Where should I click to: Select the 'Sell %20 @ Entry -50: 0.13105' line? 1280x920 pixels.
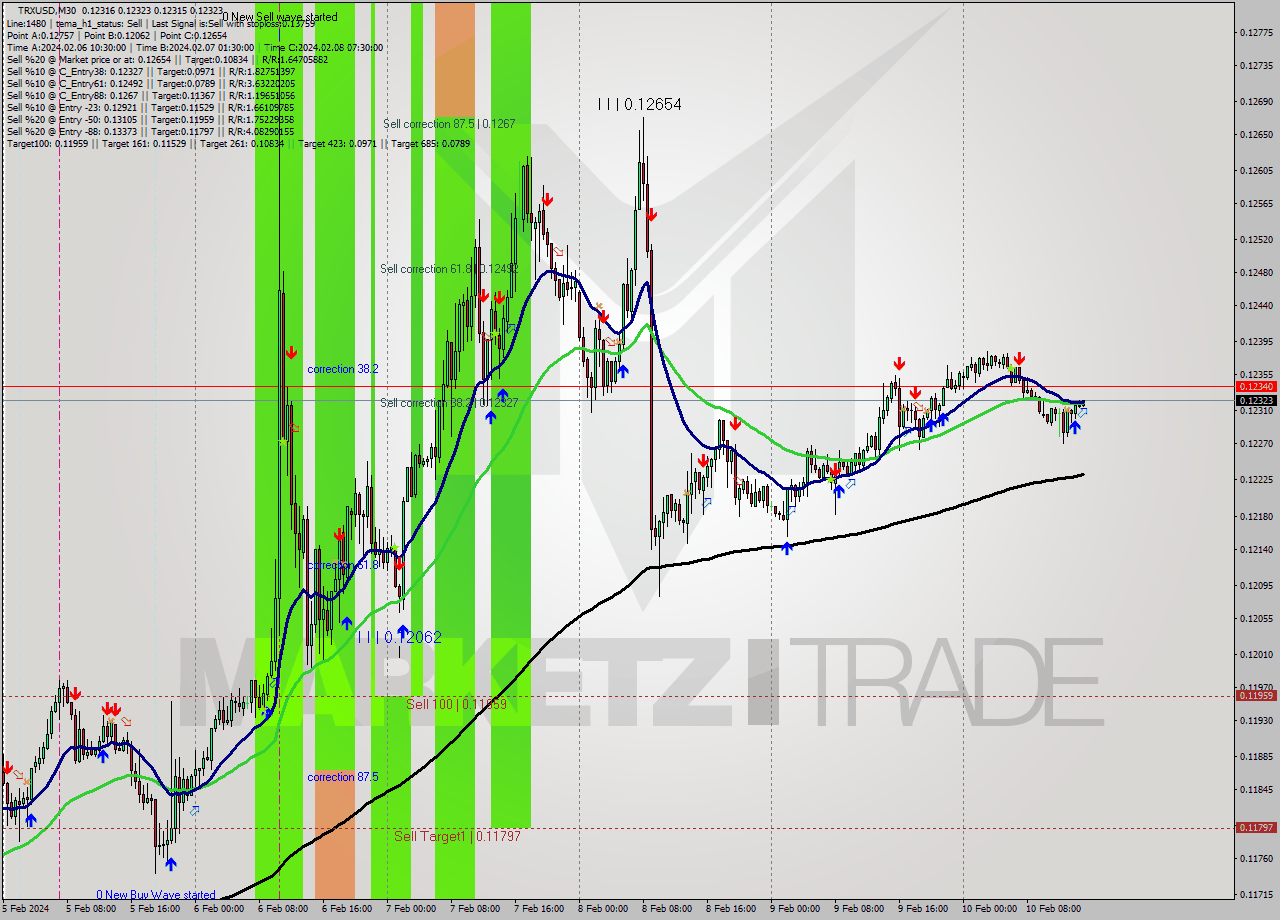click(x=150, y=119)
